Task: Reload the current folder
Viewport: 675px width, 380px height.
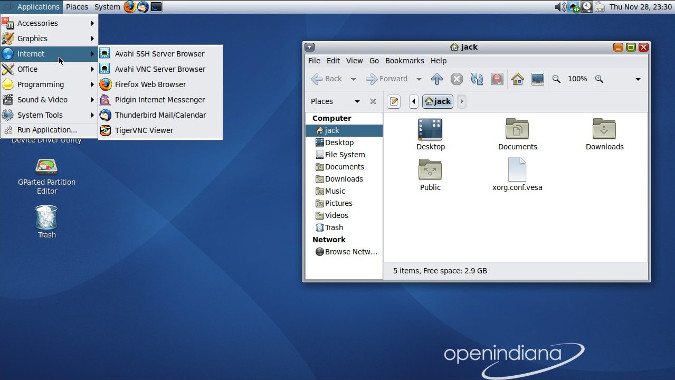Action: coord(477,79)
